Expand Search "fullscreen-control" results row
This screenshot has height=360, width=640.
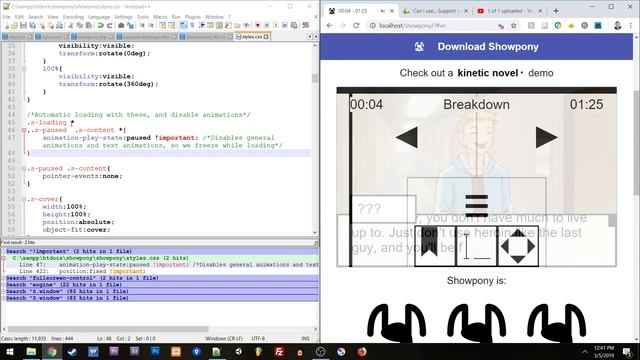[3, 278]
